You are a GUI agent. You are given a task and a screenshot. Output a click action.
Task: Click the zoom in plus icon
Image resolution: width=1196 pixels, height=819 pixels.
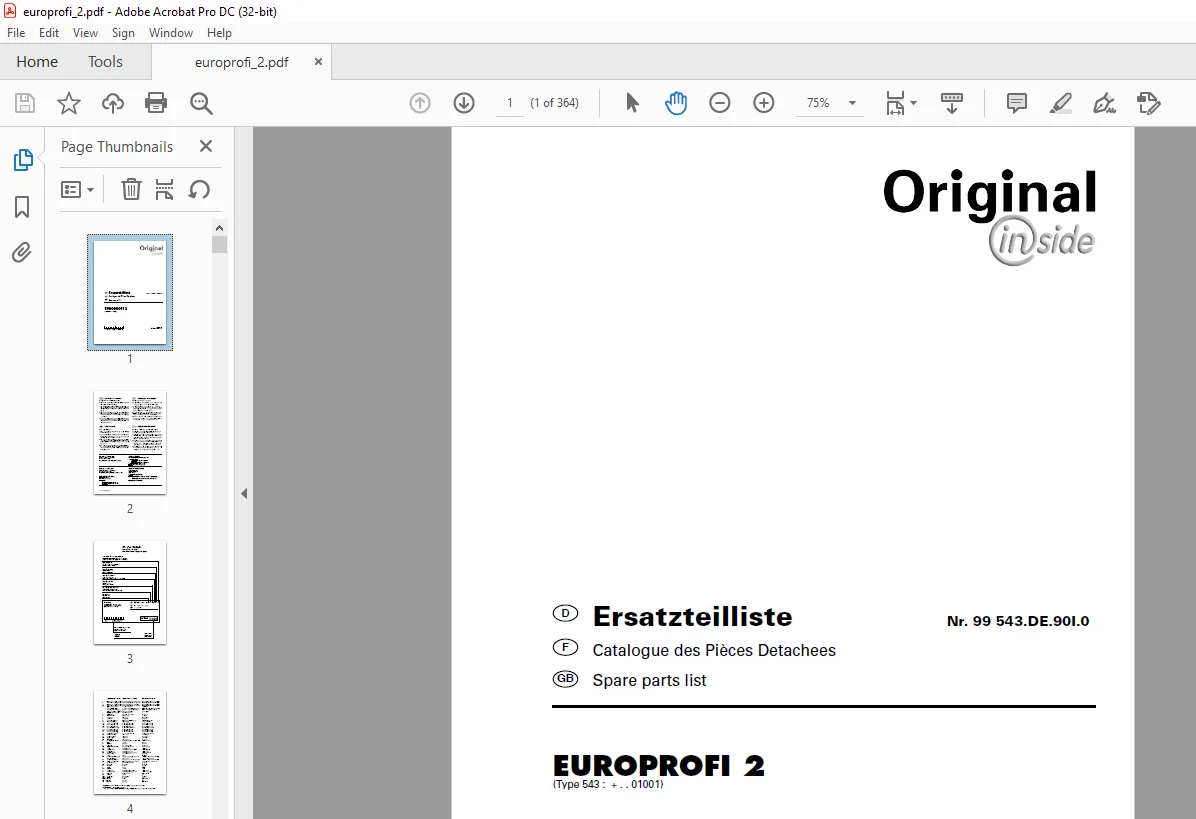[x=764, y=103]
